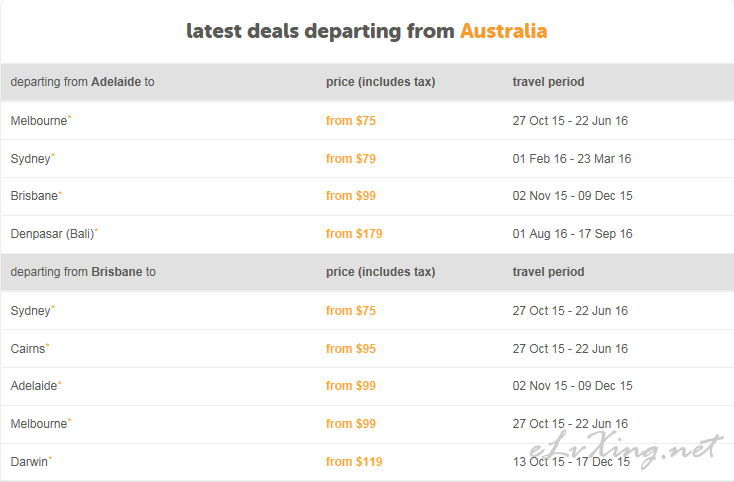734x482 pixels.
Task: Click 'departing from Brisbane to' header row
Action: pos(83,272)
